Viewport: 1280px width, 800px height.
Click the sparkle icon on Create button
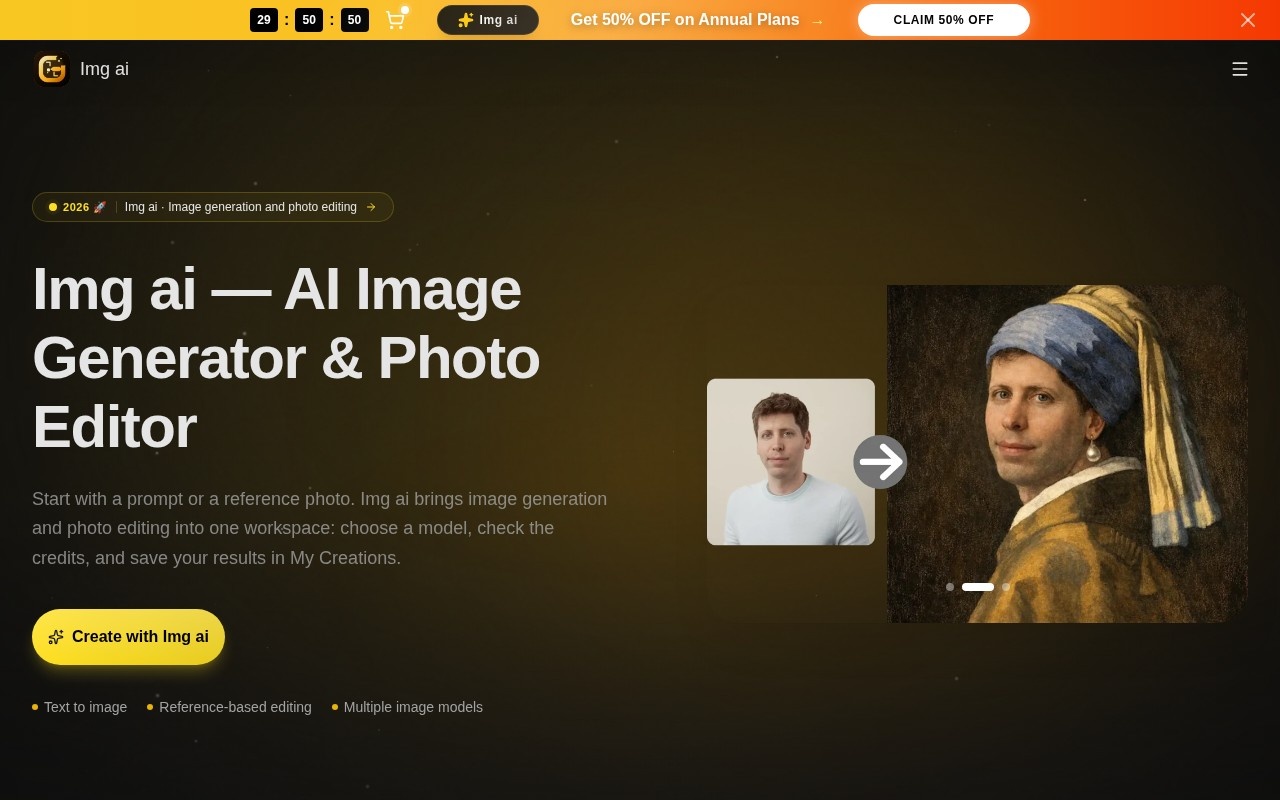(x=56, y=637)
